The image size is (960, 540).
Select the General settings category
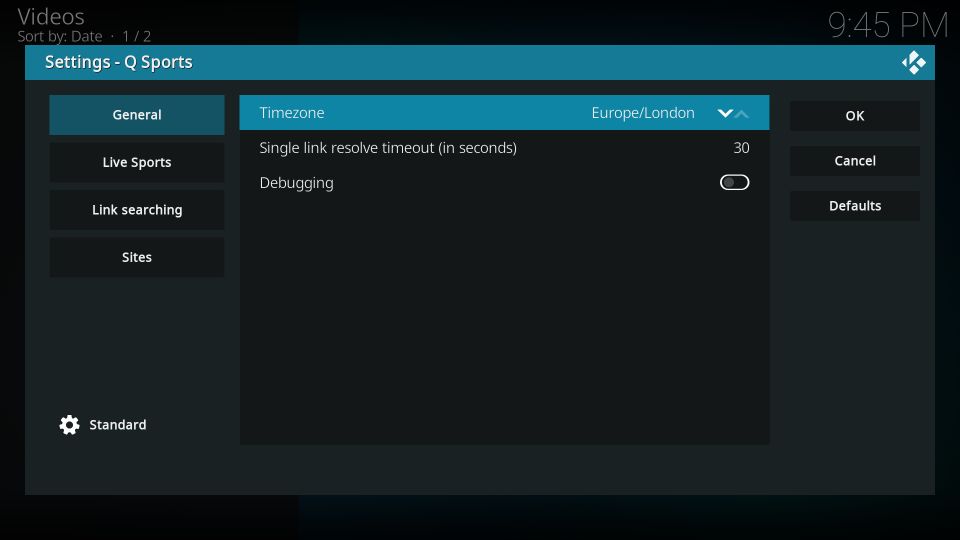[137, 114]
